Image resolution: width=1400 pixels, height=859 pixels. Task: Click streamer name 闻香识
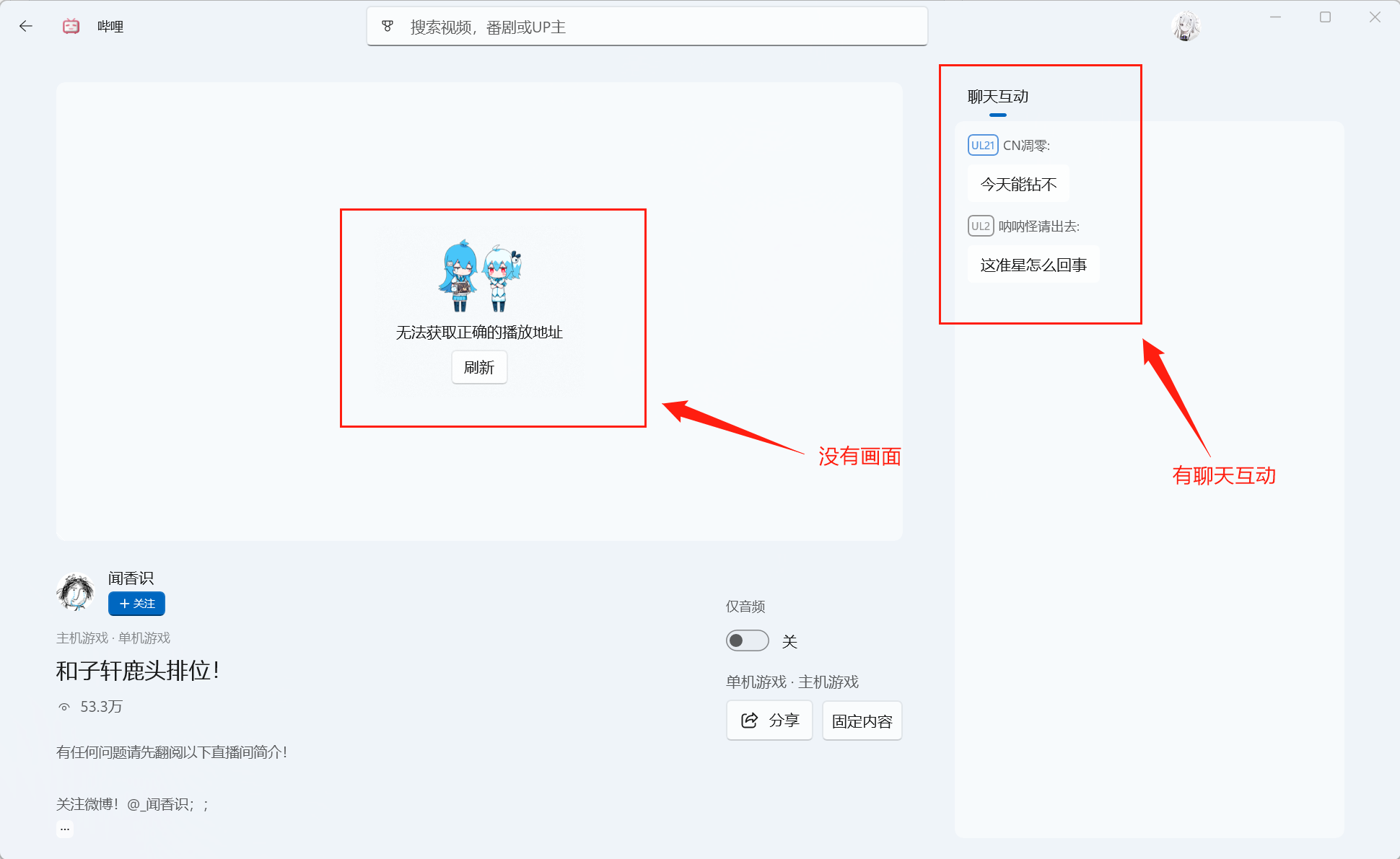click(x=131, y=578)
